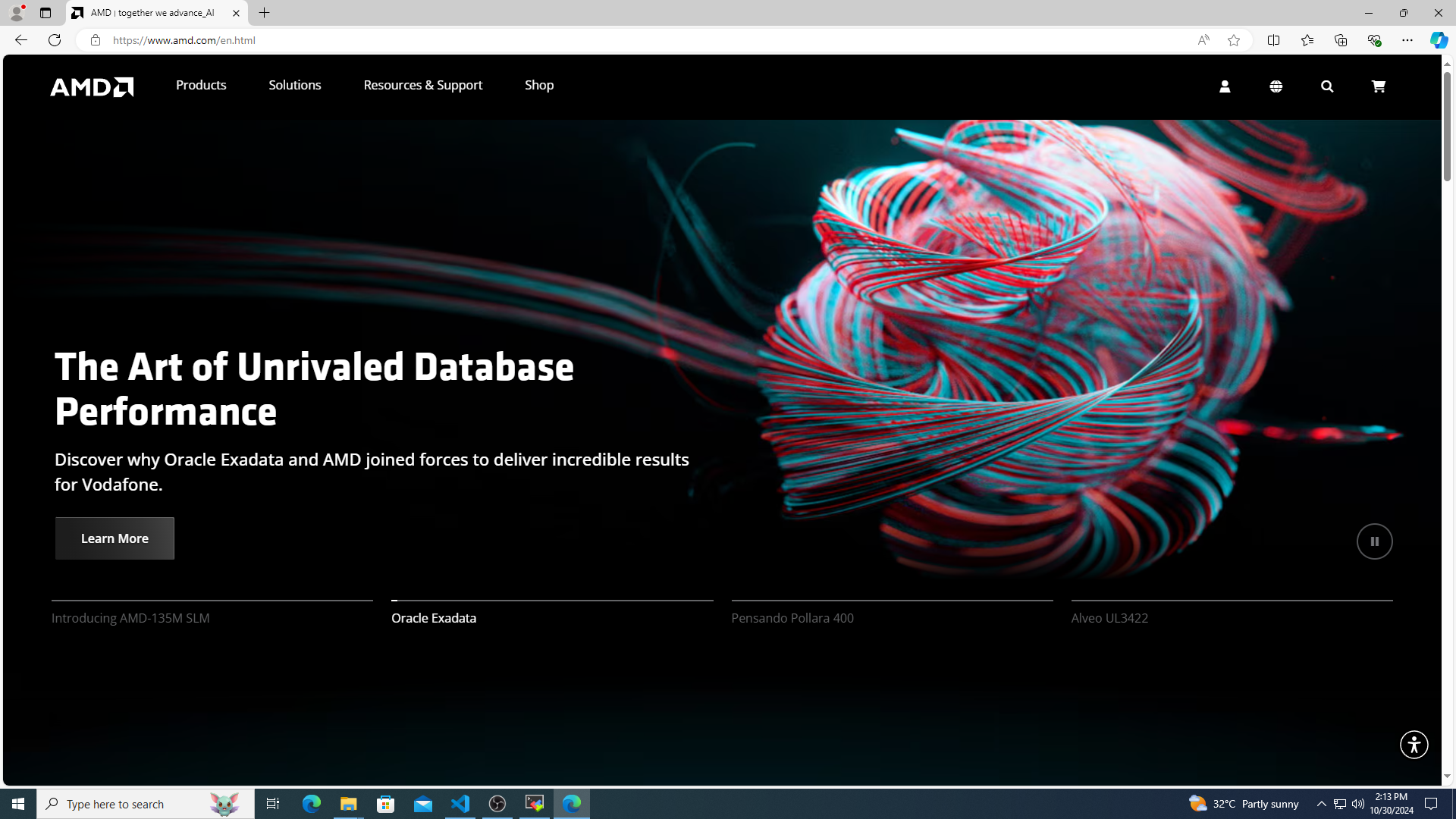
Task: Open the globe language selector
Action: pyautogui.click(x=1276, y=86)
